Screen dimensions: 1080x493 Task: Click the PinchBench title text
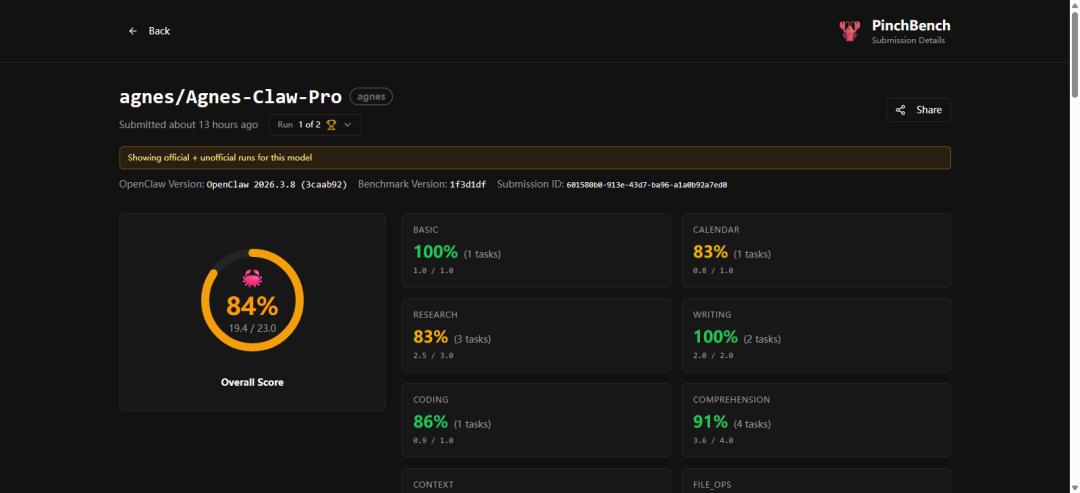pos(910,26)
